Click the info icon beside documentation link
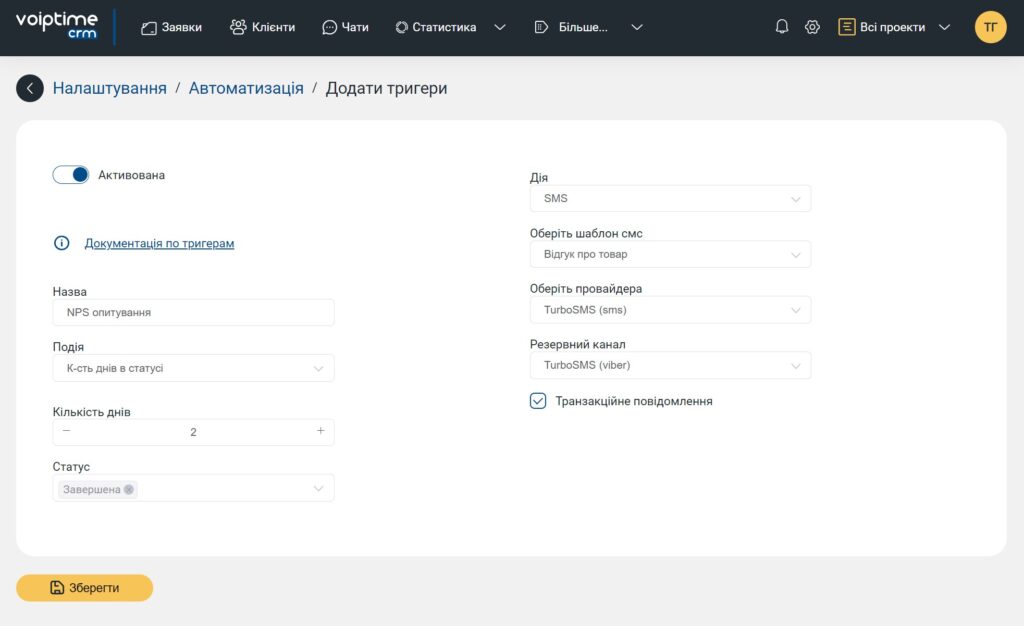Viewport: 1024px width, 626px height. point(61,243)
